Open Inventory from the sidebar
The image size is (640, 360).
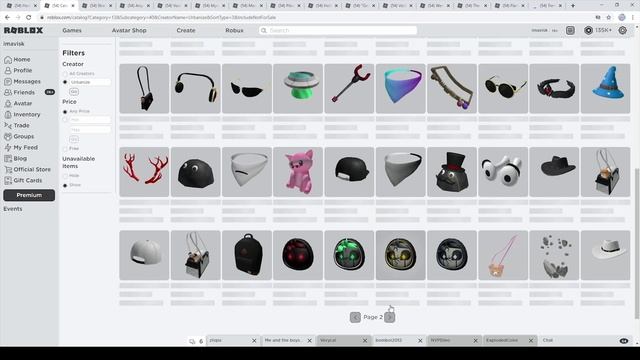coord(22,115)
